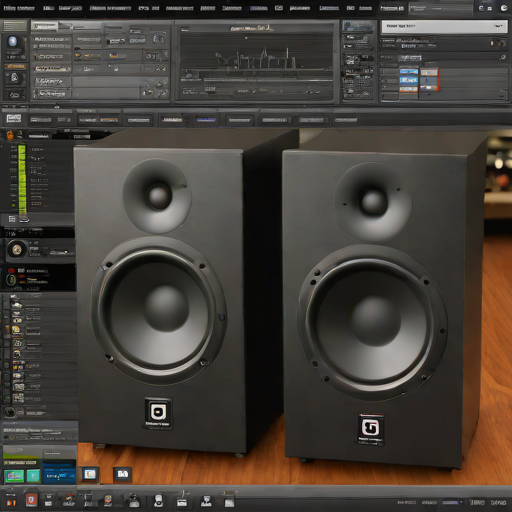This screenshot has width=512, height=512.
Task: Select the right green thumbnail in the bottom-left panel
Action: pos(33,476)
